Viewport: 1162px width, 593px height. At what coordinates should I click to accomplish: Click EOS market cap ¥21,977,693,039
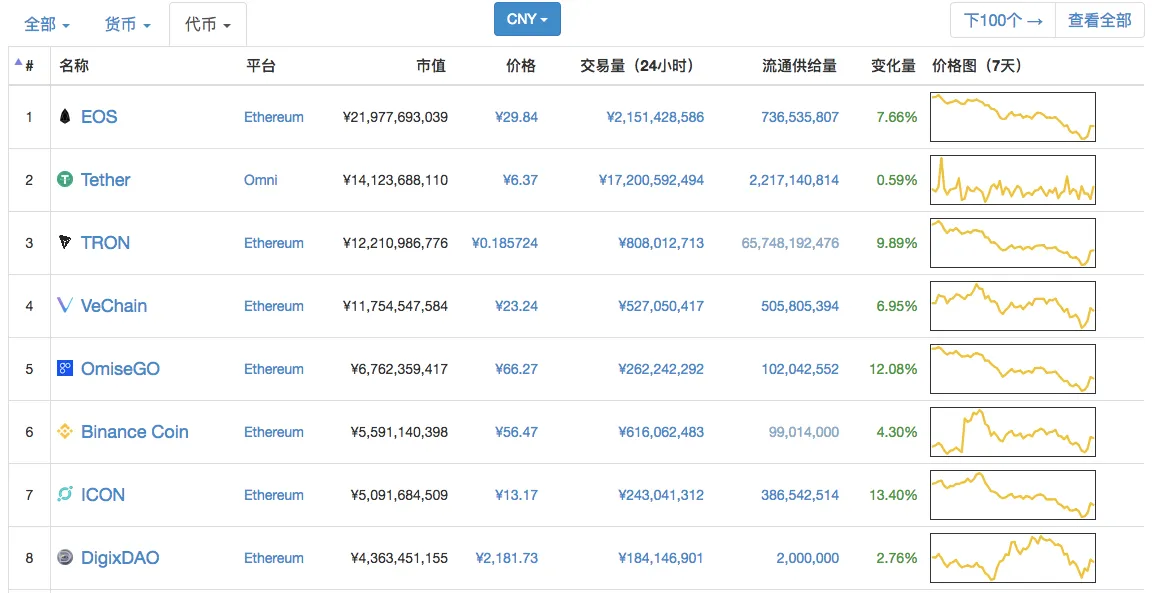[x=395, y=117]
